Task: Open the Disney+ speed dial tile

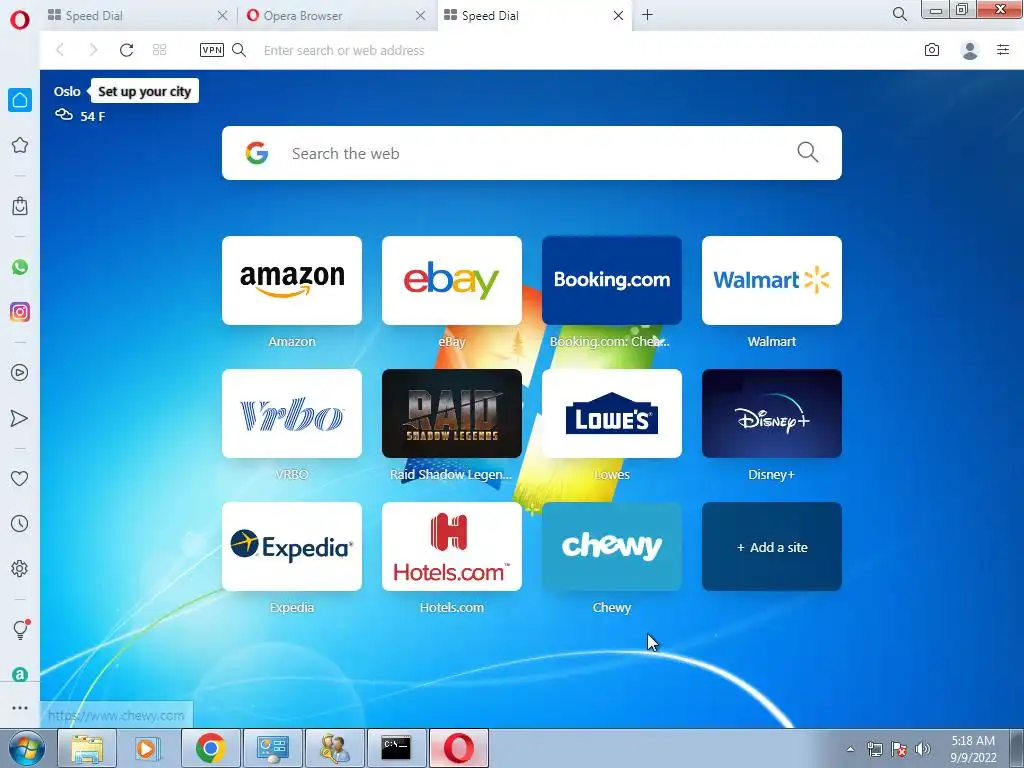Action: 772,413
